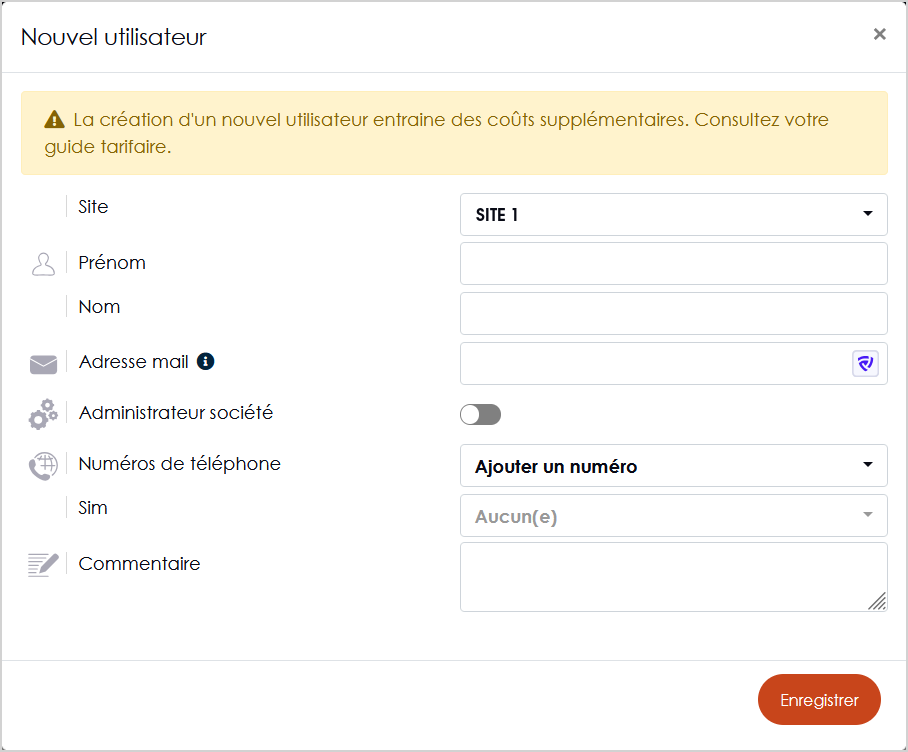908x752 pixels.
Task: Click the user silhouette icon beside Prénom
Action: coord(43,264)
